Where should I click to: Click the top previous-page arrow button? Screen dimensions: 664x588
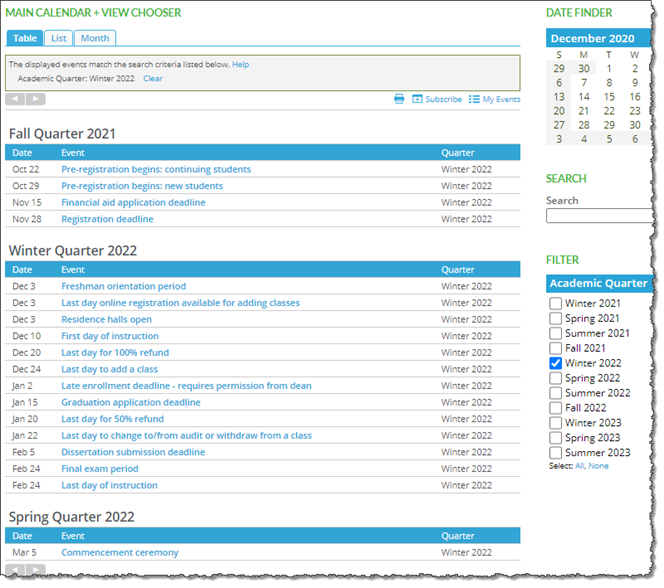(15, 99)
